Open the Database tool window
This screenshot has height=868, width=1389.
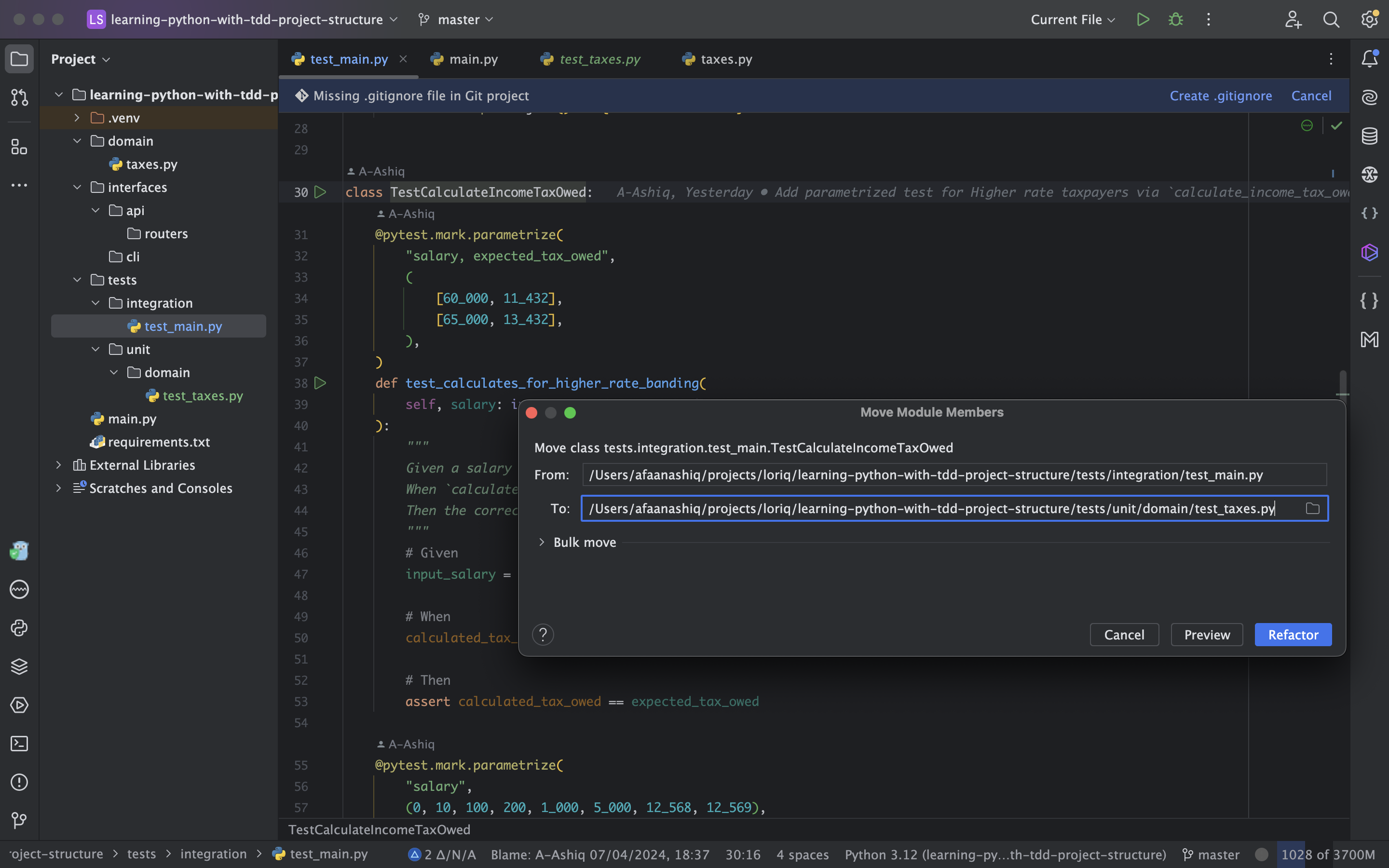[1370, 136]
